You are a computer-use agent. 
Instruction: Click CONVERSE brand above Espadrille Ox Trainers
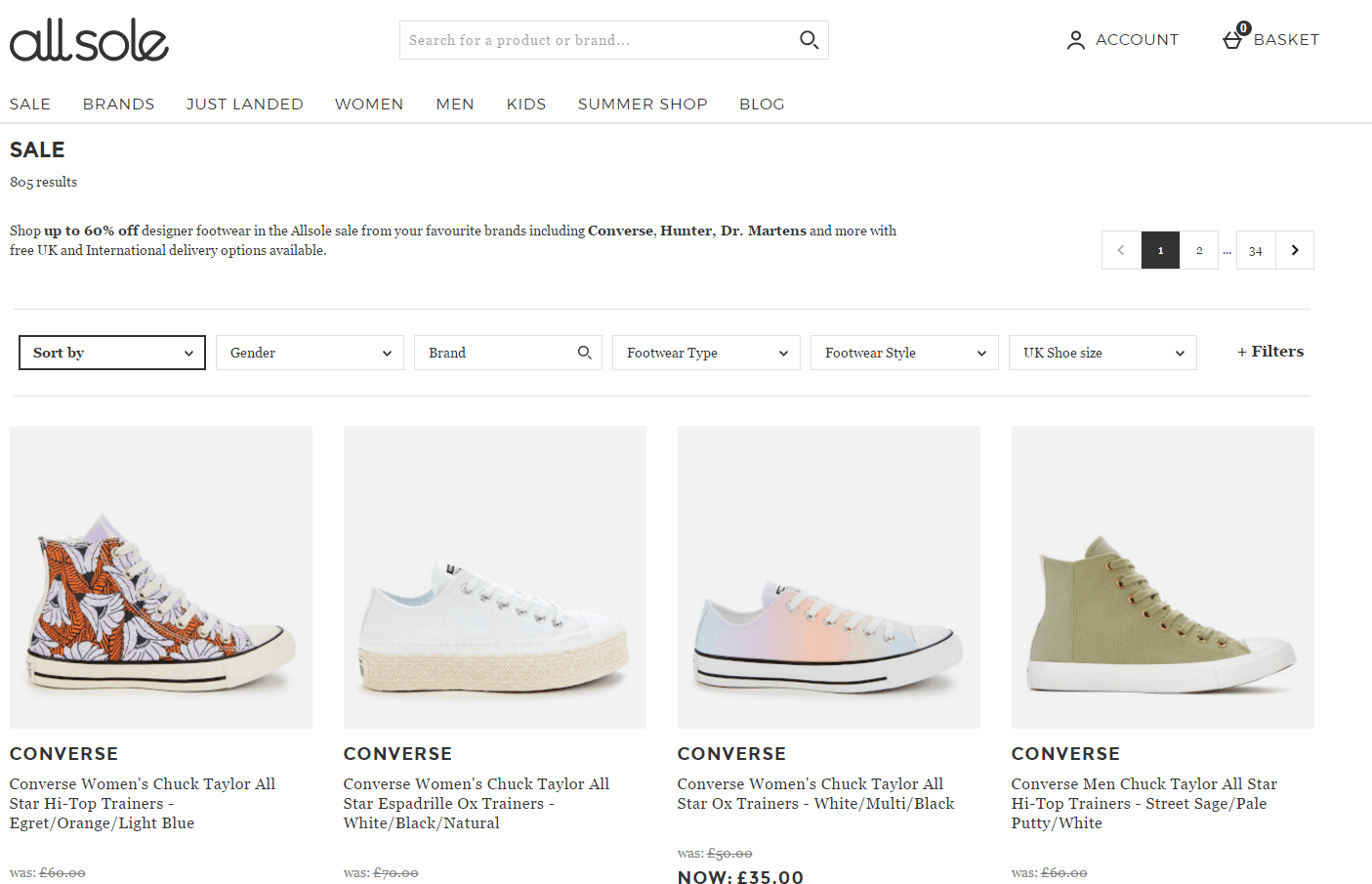pyautogui.click(x=398, y=754)
